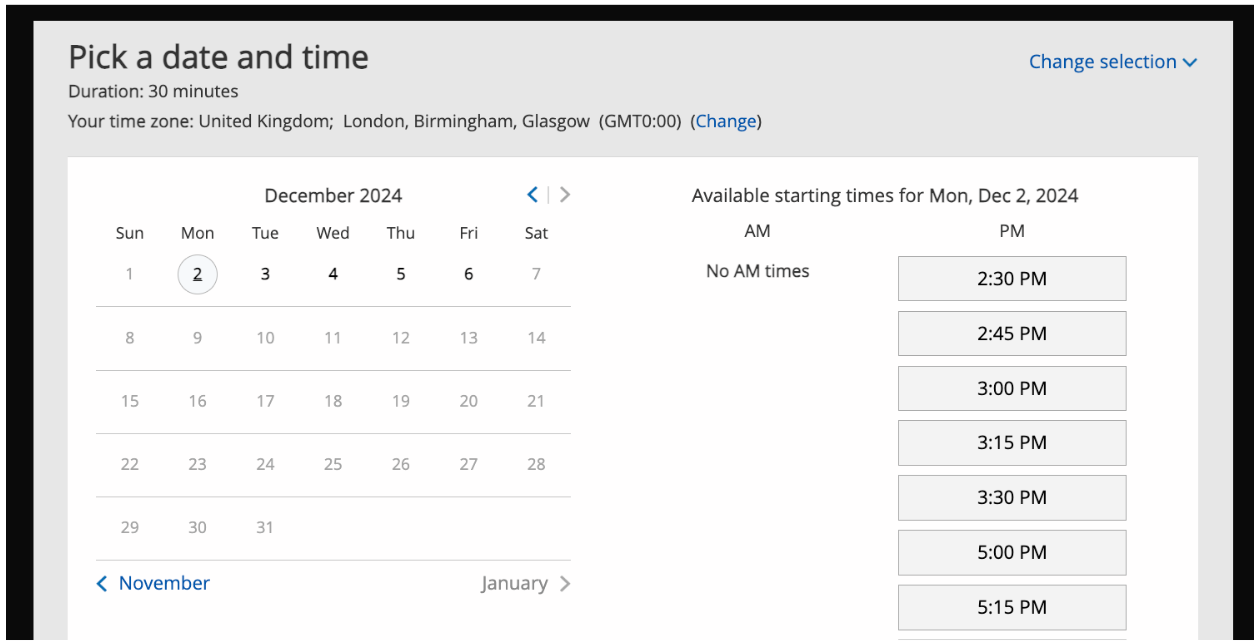This screenshot has width=1260, height=642.
Task: Choose the 5:00 PM starting time
Action: click(x=1011, y=553)
